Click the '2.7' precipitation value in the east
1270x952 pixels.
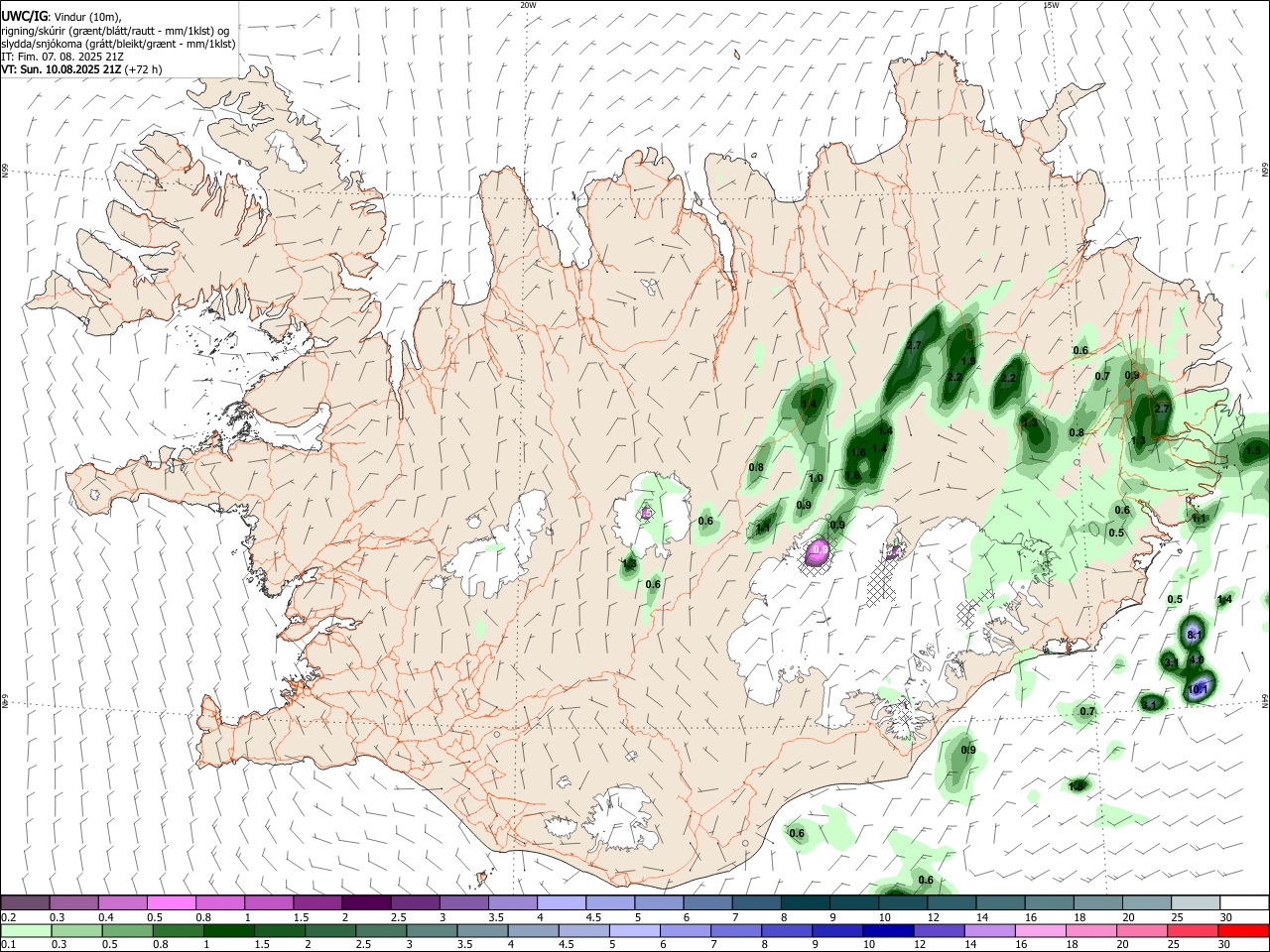(x=1164, y=409)
